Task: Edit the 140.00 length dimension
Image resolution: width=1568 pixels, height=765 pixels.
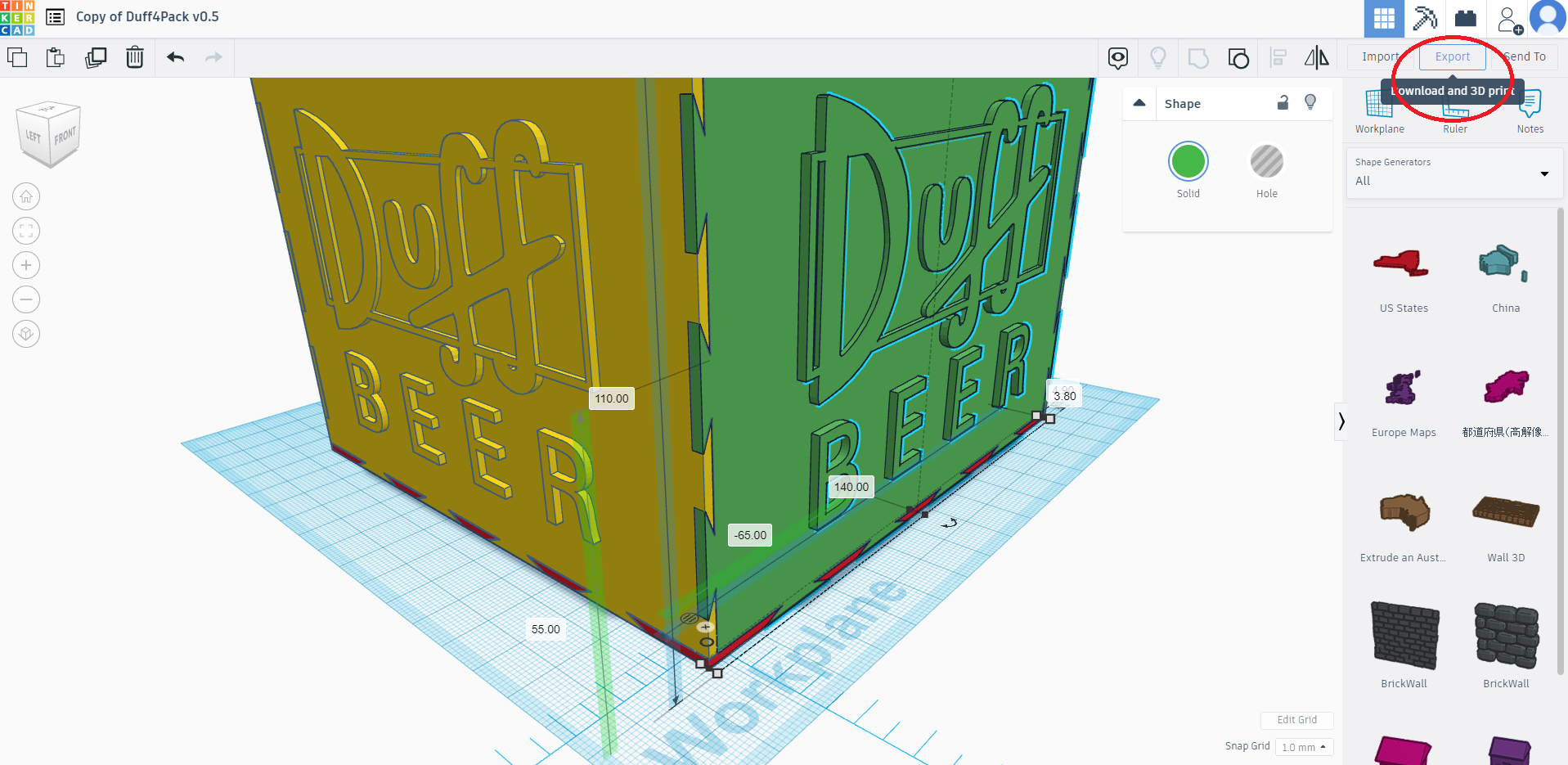Action: 851,487
